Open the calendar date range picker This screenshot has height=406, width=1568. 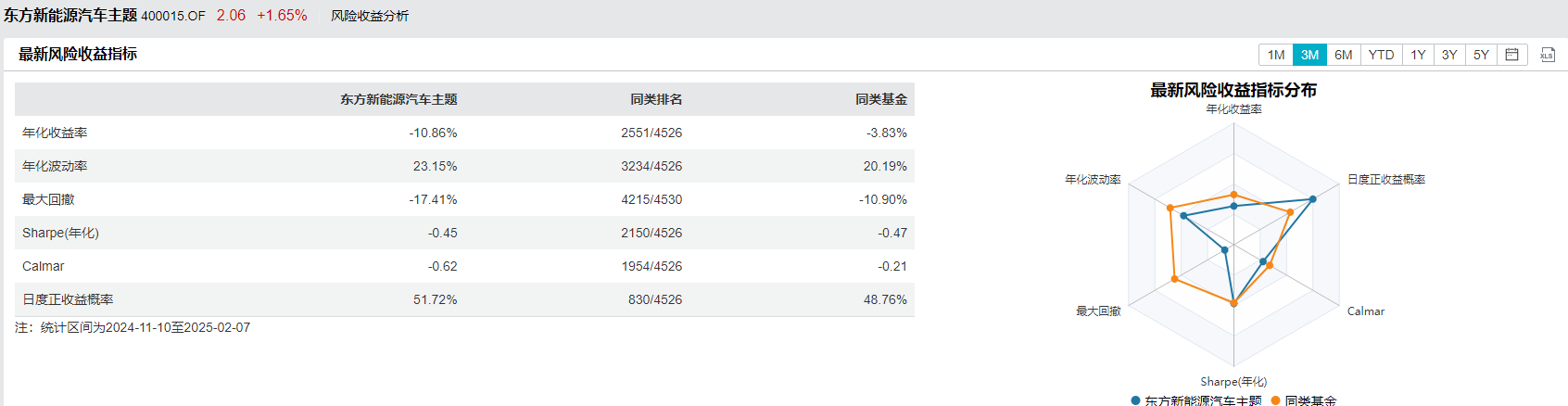(1511, 55)
